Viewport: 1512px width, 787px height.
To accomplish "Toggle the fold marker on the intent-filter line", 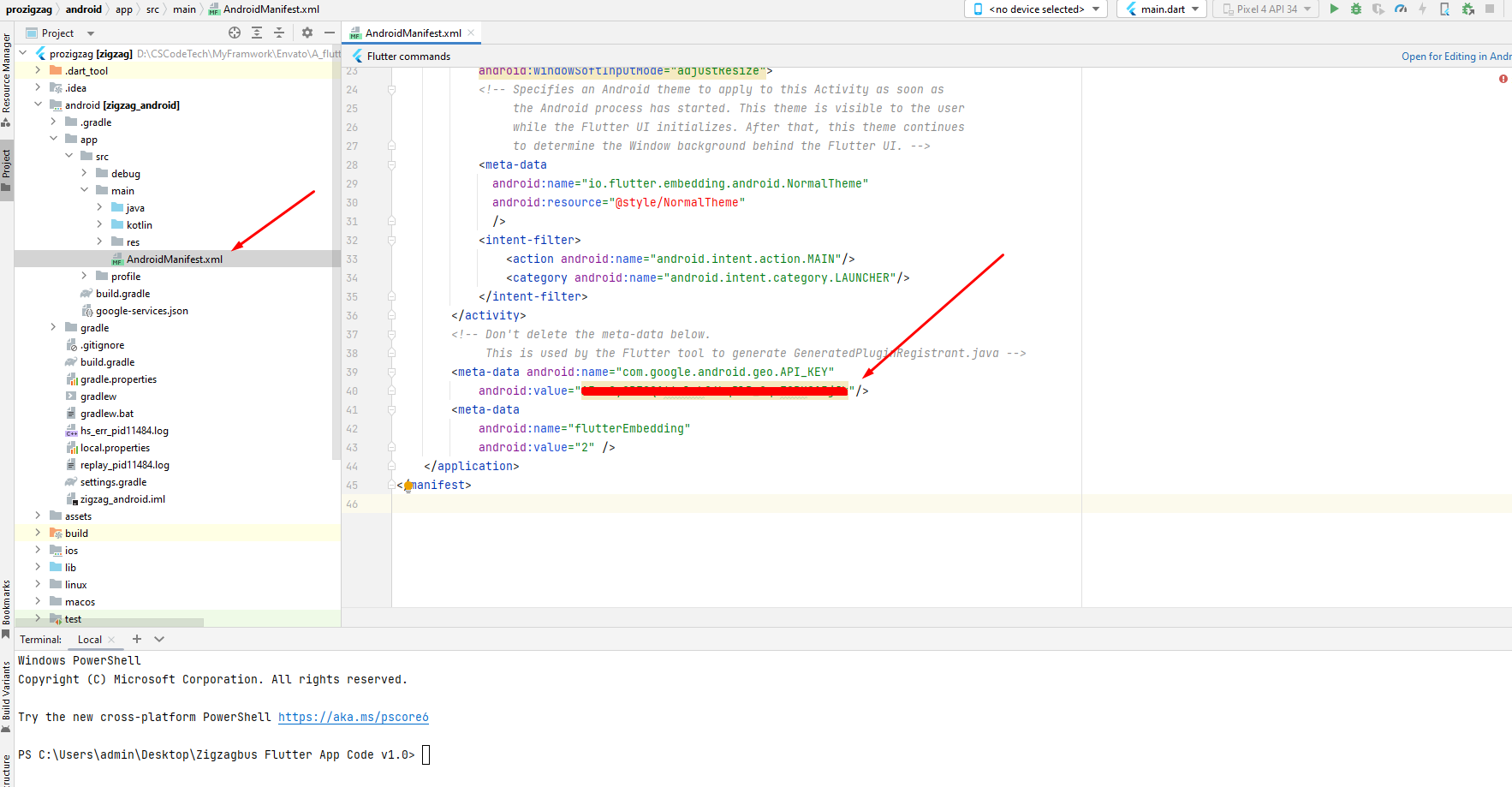I will [391, 241].
